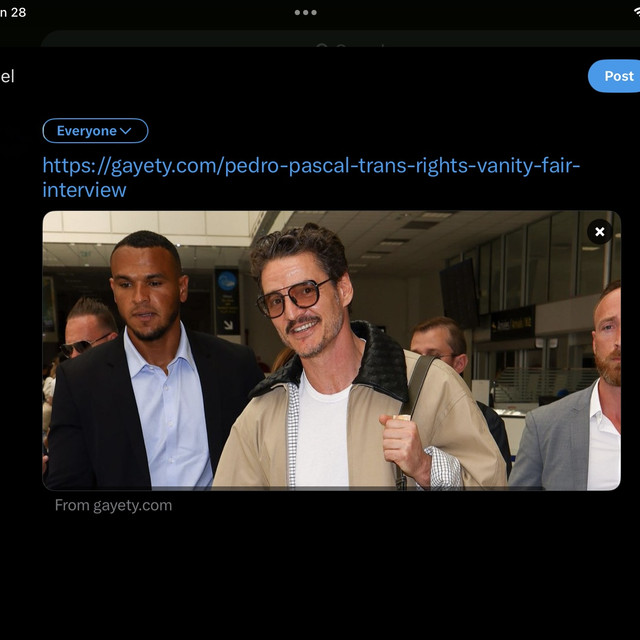Click the blue Post button
The height and width of the screenshot is (640, 640).
click(x=614, y=76)
